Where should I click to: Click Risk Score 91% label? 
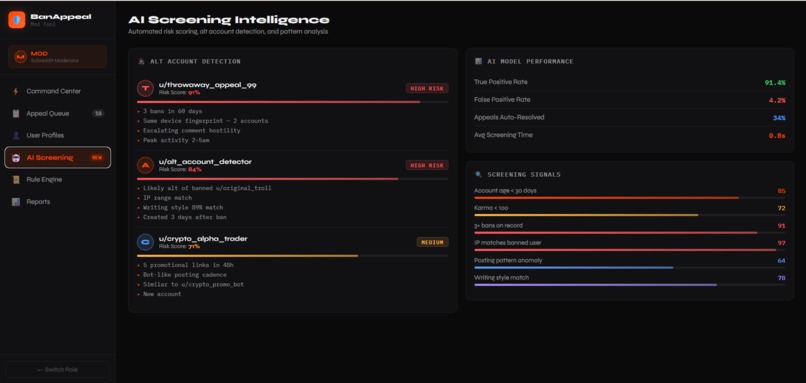coord(179,93)
